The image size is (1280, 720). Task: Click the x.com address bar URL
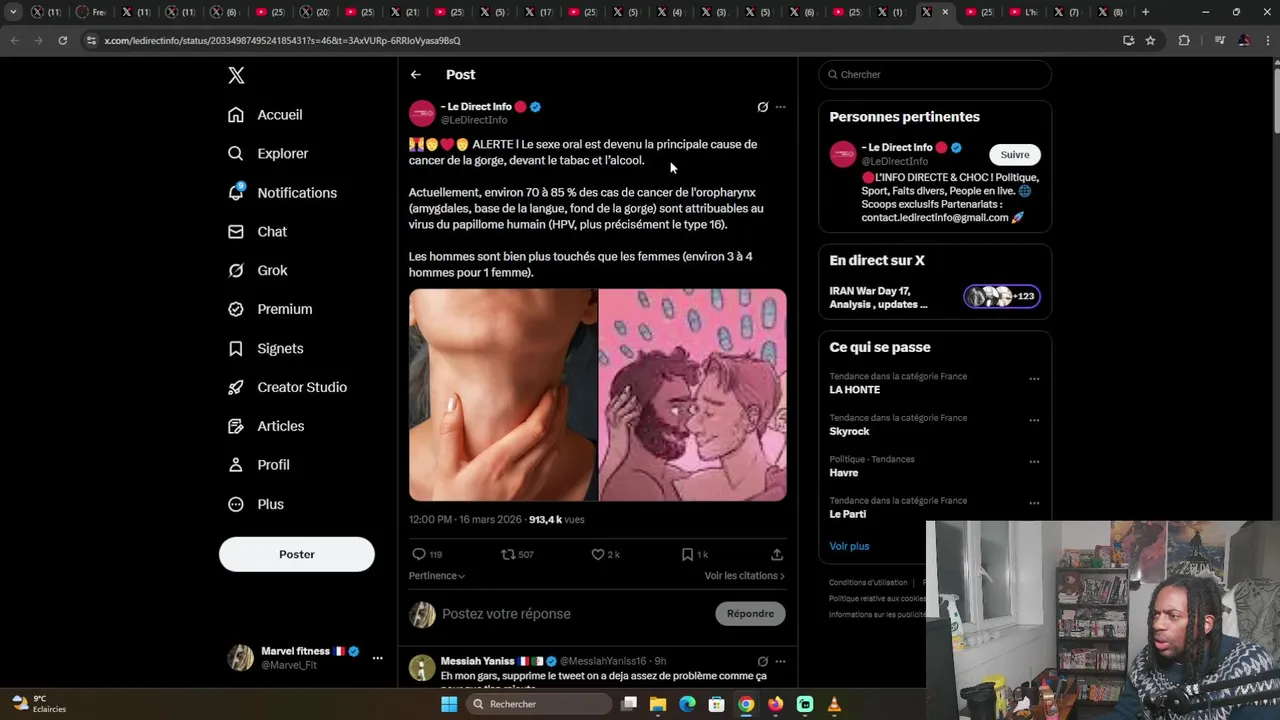[x=282, y=41]
